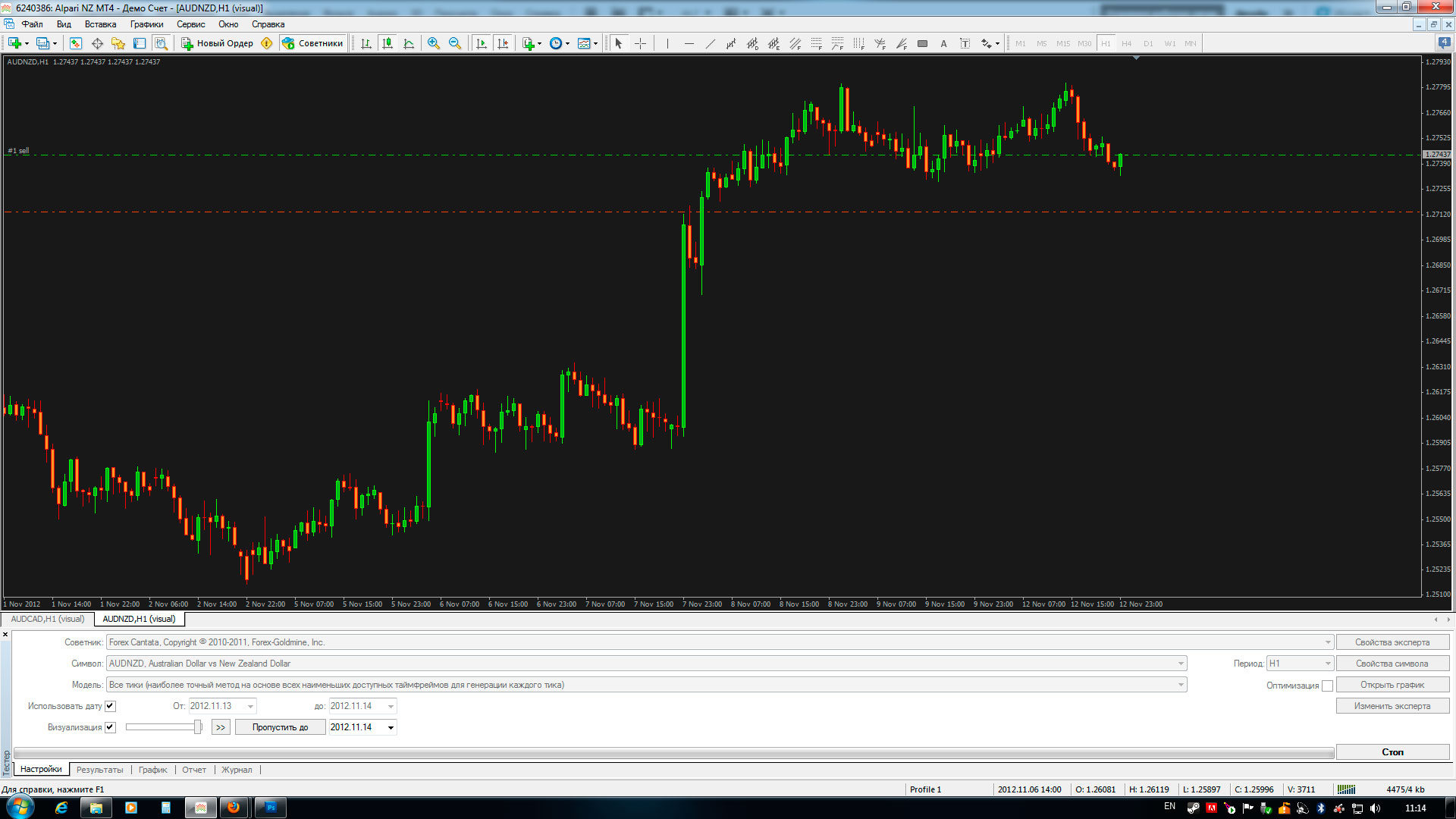Enable auto scroll chart icon
1456x819 pixels.
tap(482, 43)
